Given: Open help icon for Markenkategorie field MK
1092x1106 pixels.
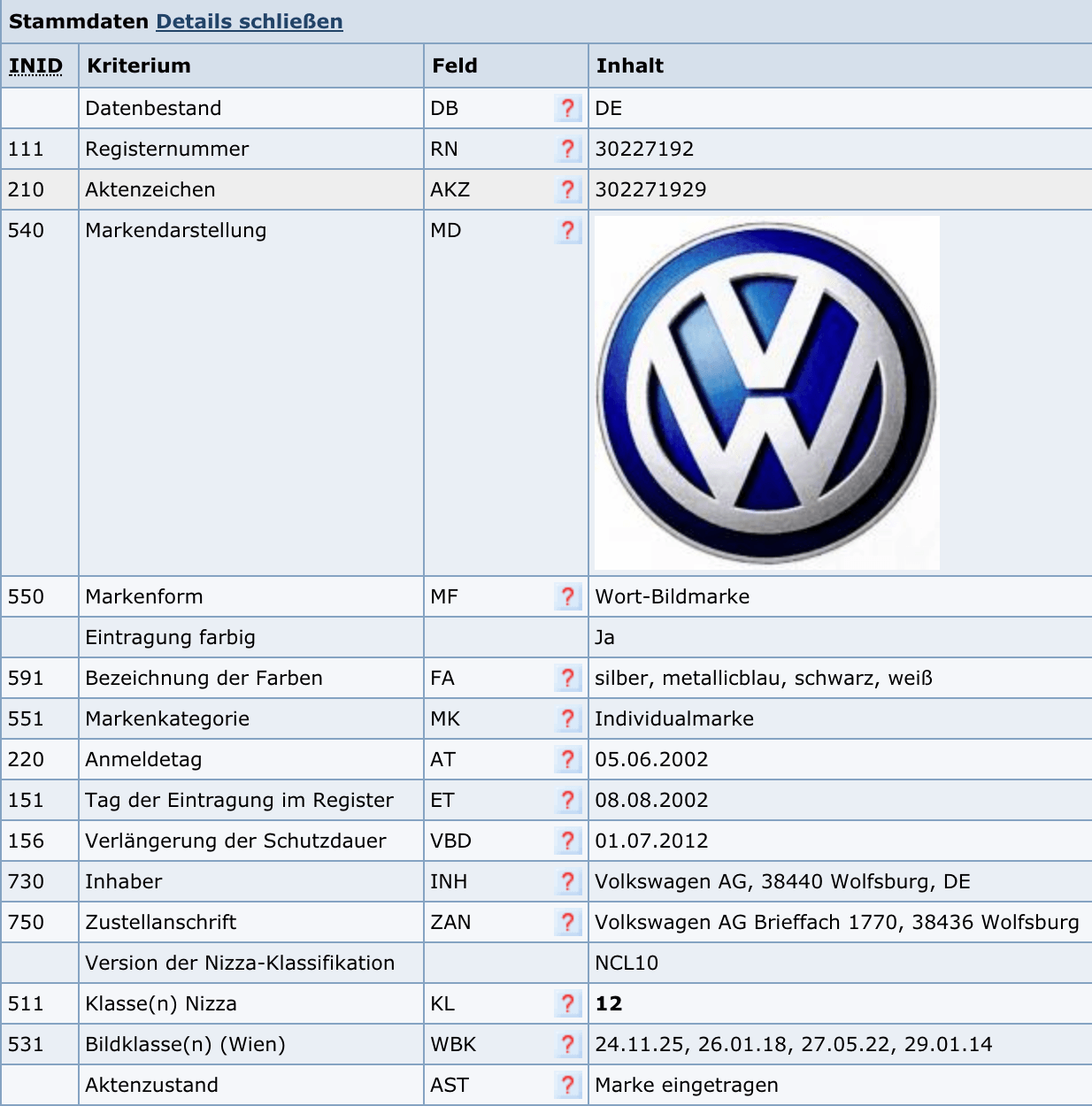Looking at the screenshot, I should click(568, 718).
